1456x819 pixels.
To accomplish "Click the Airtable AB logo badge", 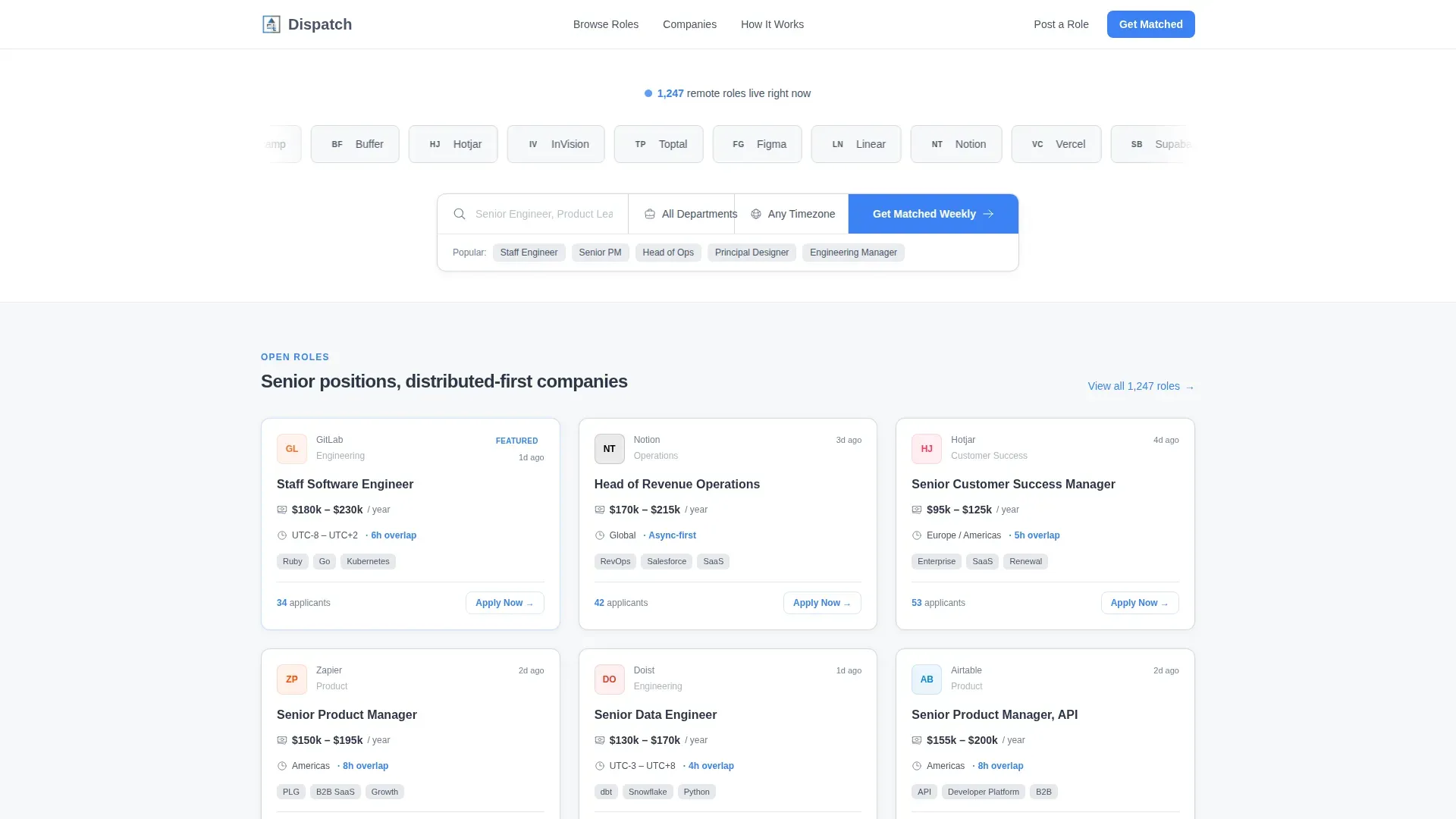I will click(927, 679).
